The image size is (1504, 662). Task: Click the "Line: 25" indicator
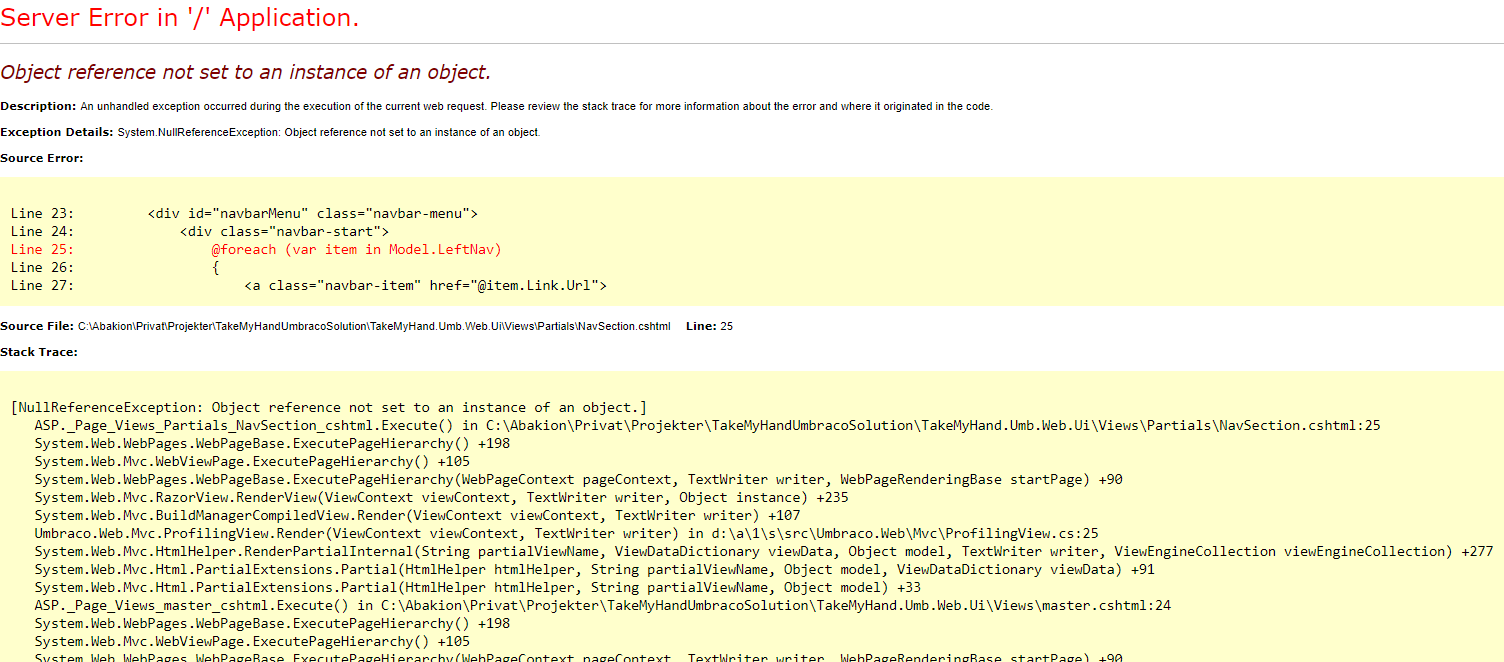tap(709, 327)
